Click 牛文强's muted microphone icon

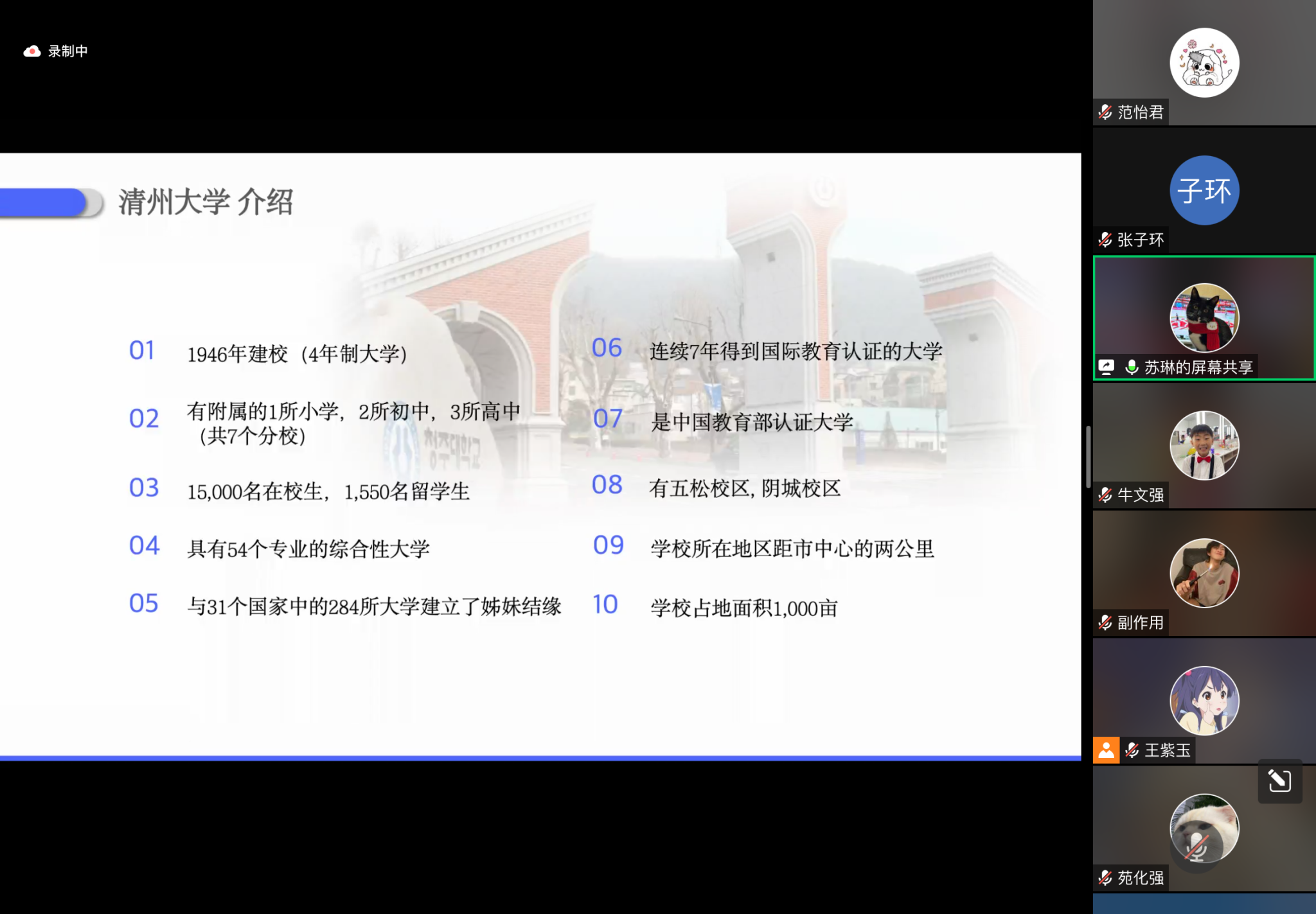1105,495
